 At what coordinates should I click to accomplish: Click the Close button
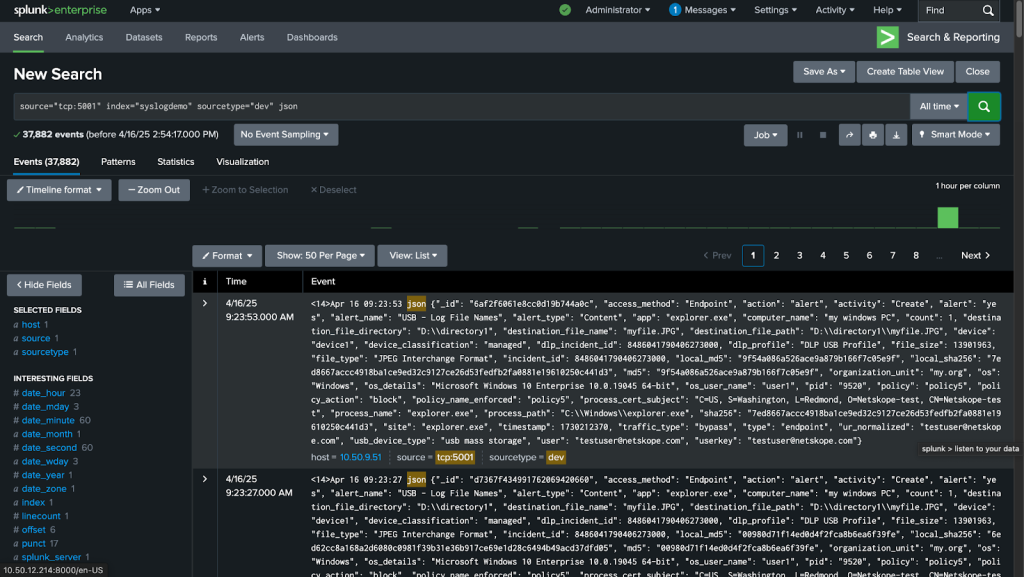[977, 72]
